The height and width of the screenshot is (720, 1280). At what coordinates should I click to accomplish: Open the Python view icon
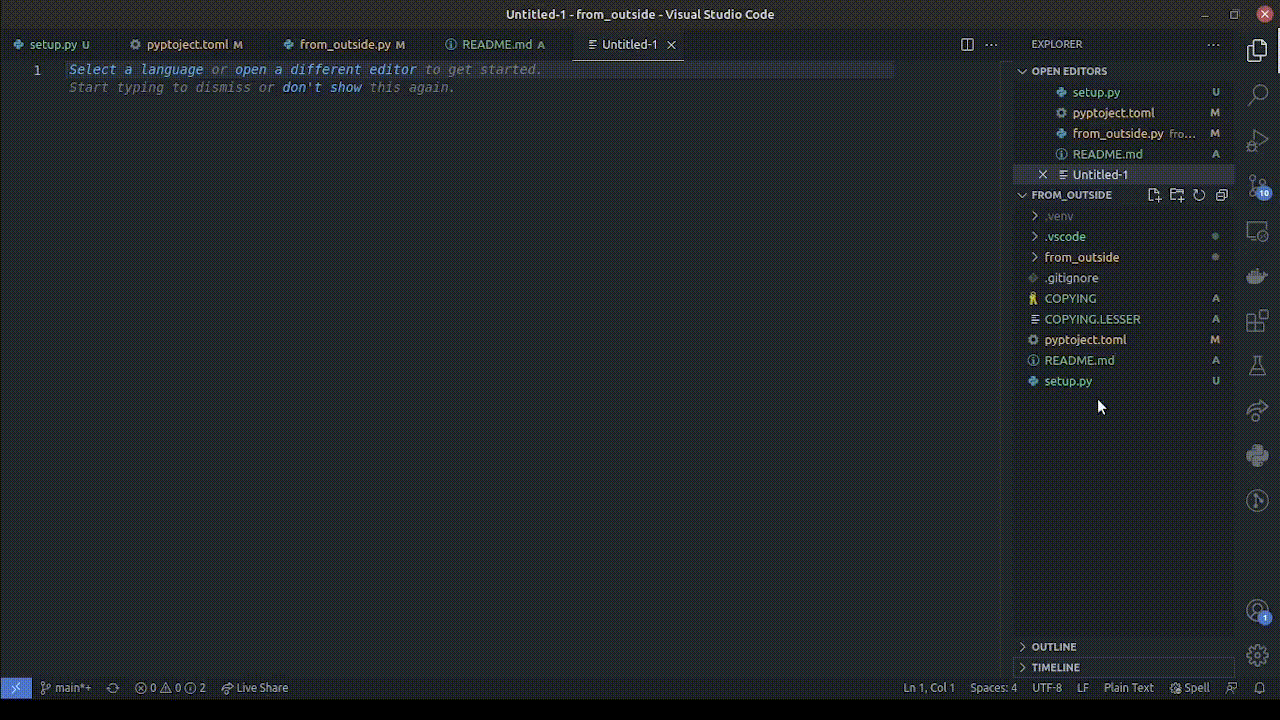(x=1257, y=456)
